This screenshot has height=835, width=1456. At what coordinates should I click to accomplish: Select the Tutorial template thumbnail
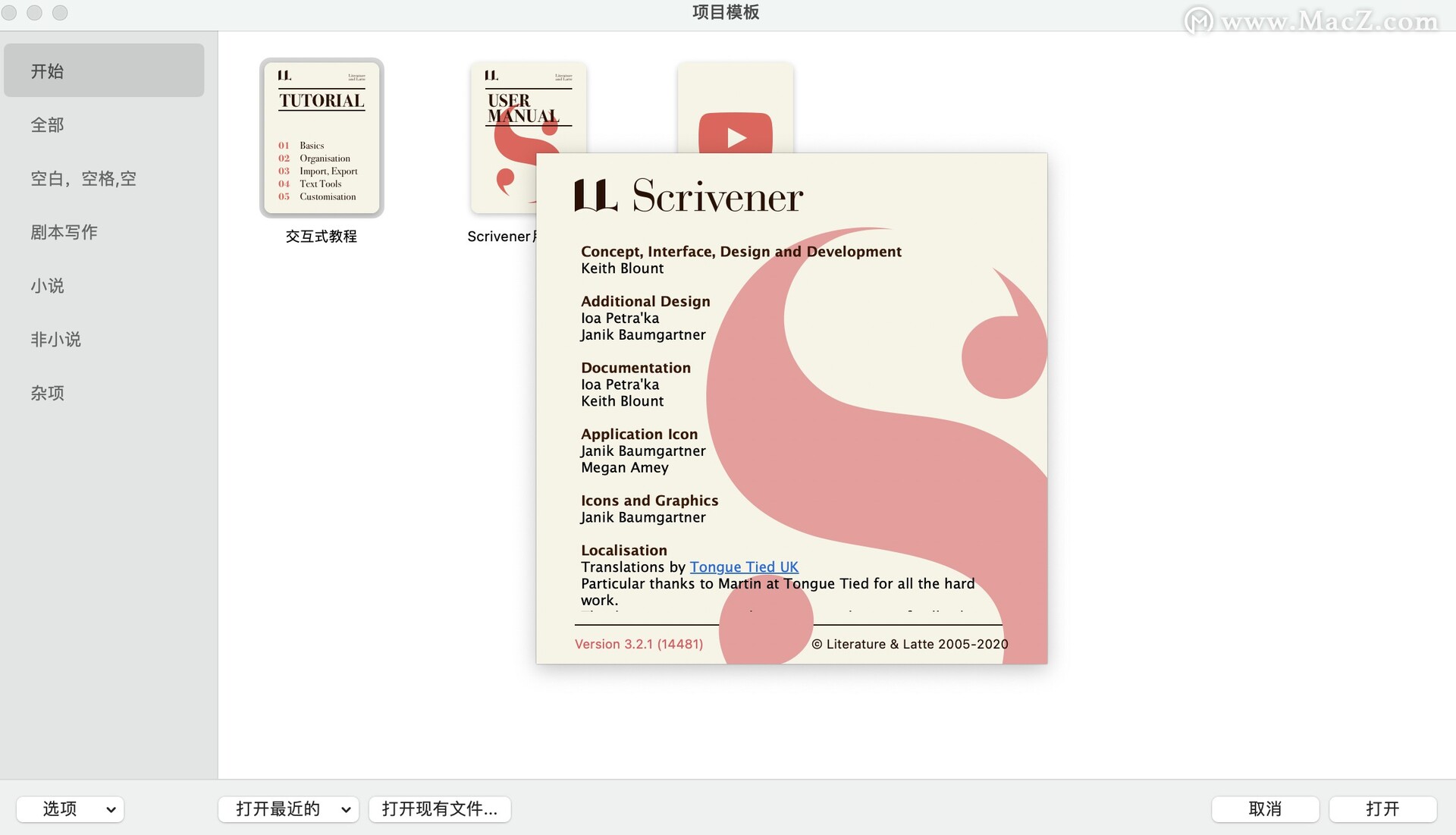coord(322,138)
